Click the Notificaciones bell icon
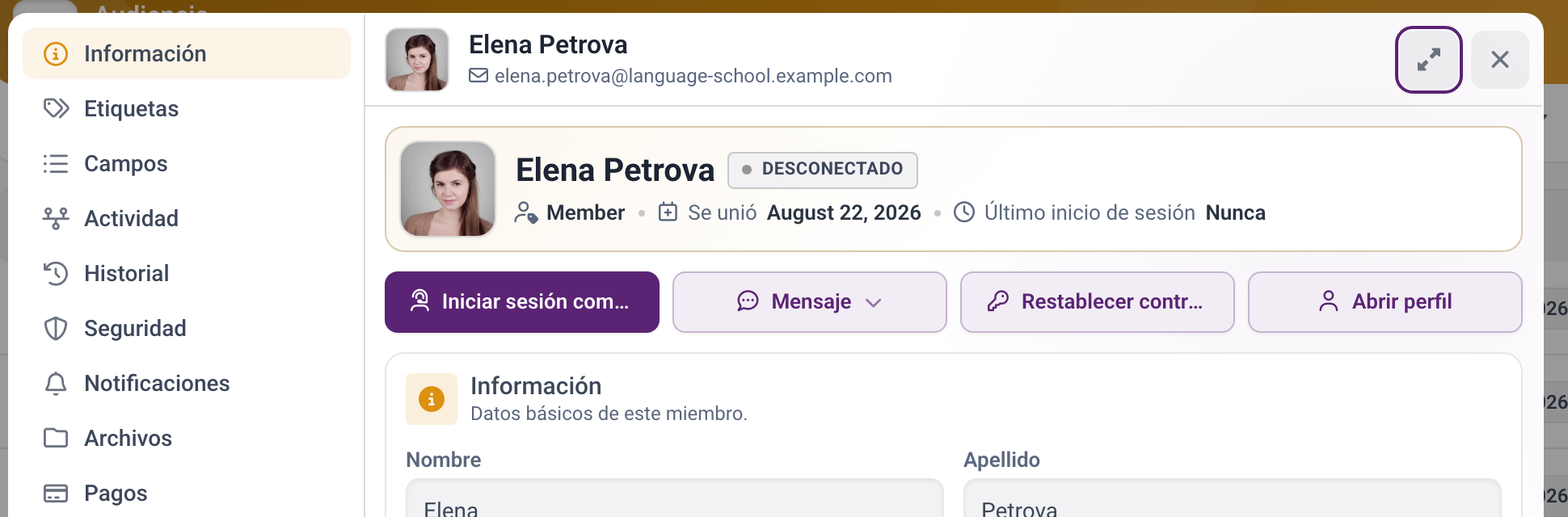This screenshot has width=1568, height=517. pyautogui.click(x=56, y=383)
